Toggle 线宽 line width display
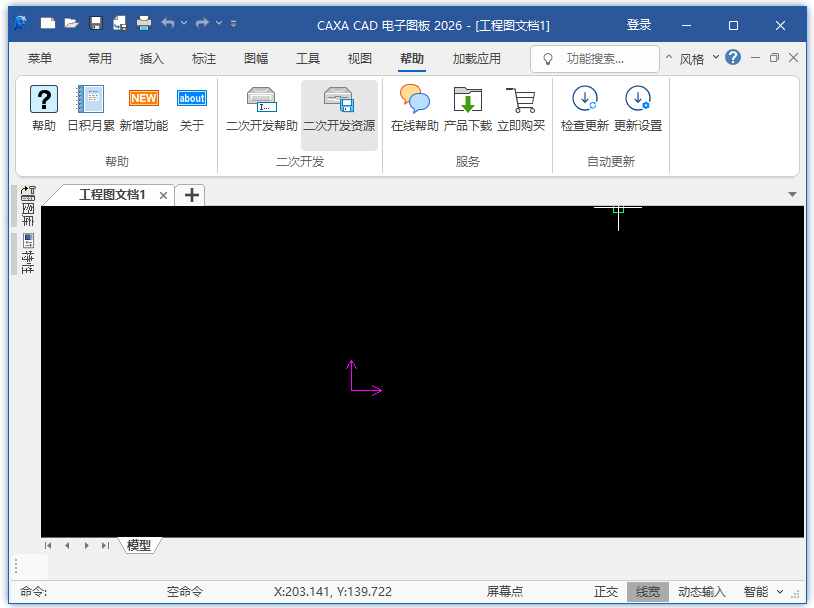Screen dimensions: 814x608 648,592
